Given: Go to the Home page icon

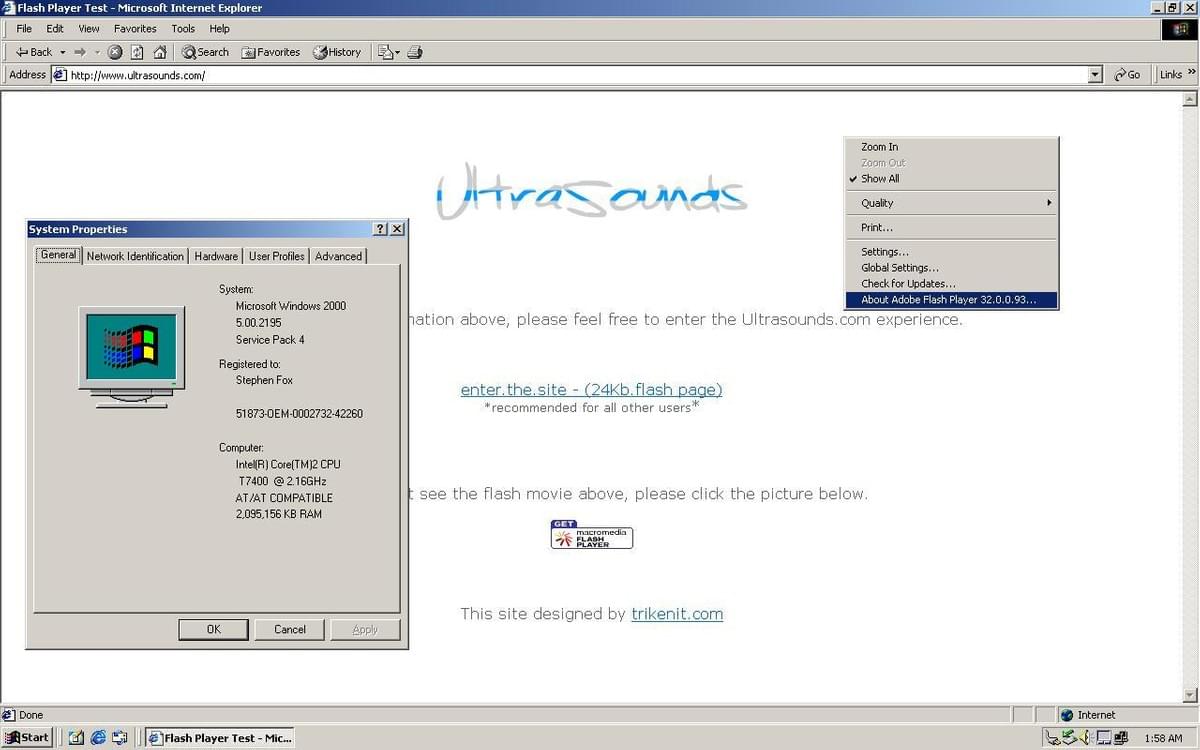Looking at the screenshot, I should click(159, 52).
